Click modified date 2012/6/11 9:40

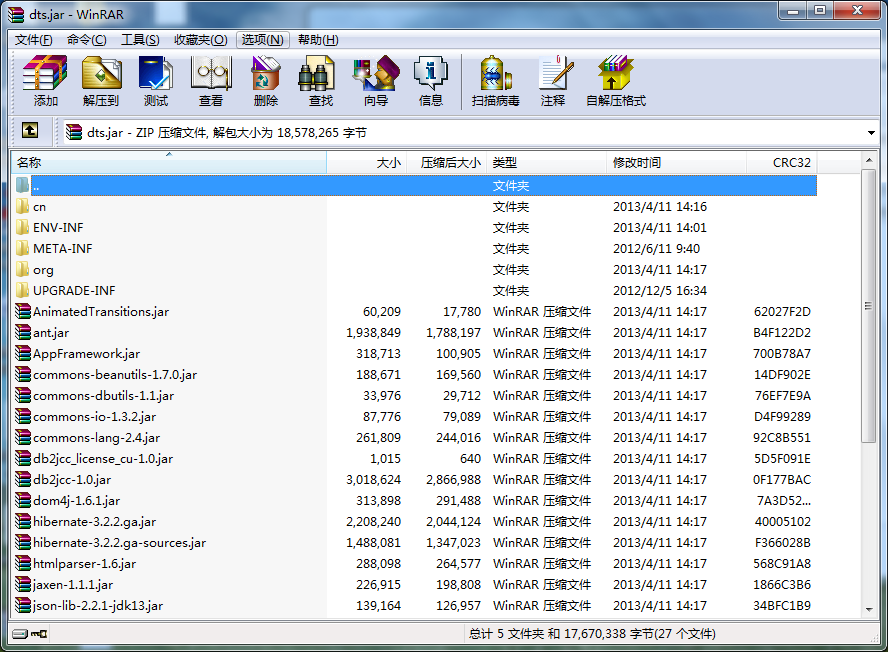pos(656,248)
